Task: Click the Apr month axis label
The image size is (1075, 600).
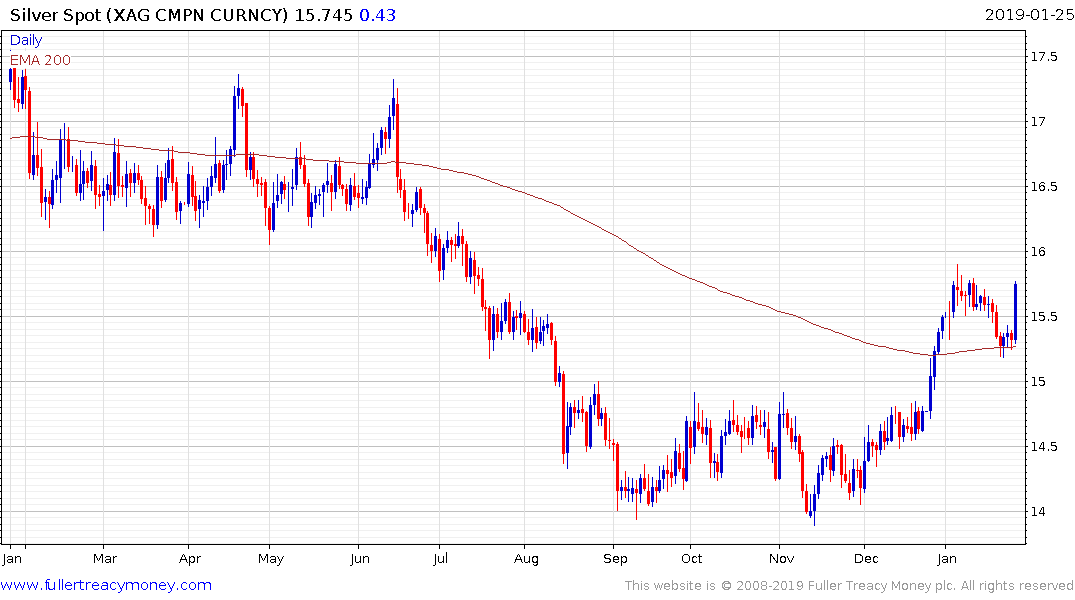Action: pos(190,560)
